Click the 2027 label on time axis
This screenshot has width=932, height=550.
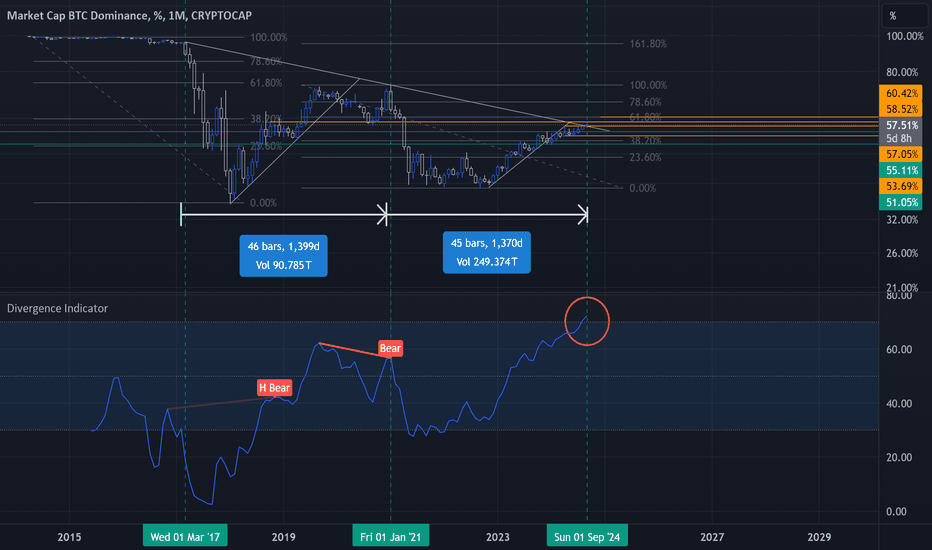point(712,537)
